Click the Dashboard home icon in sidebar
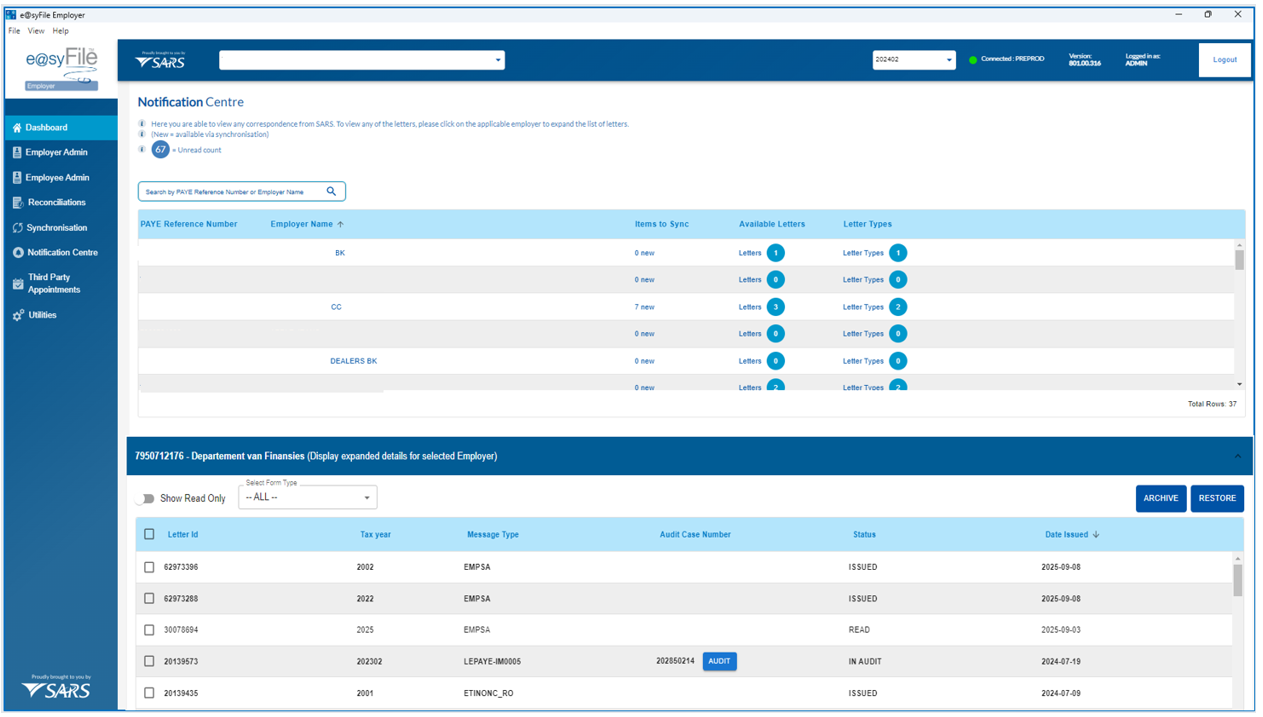Screen dimensions: 1263x717 [17, 128]
